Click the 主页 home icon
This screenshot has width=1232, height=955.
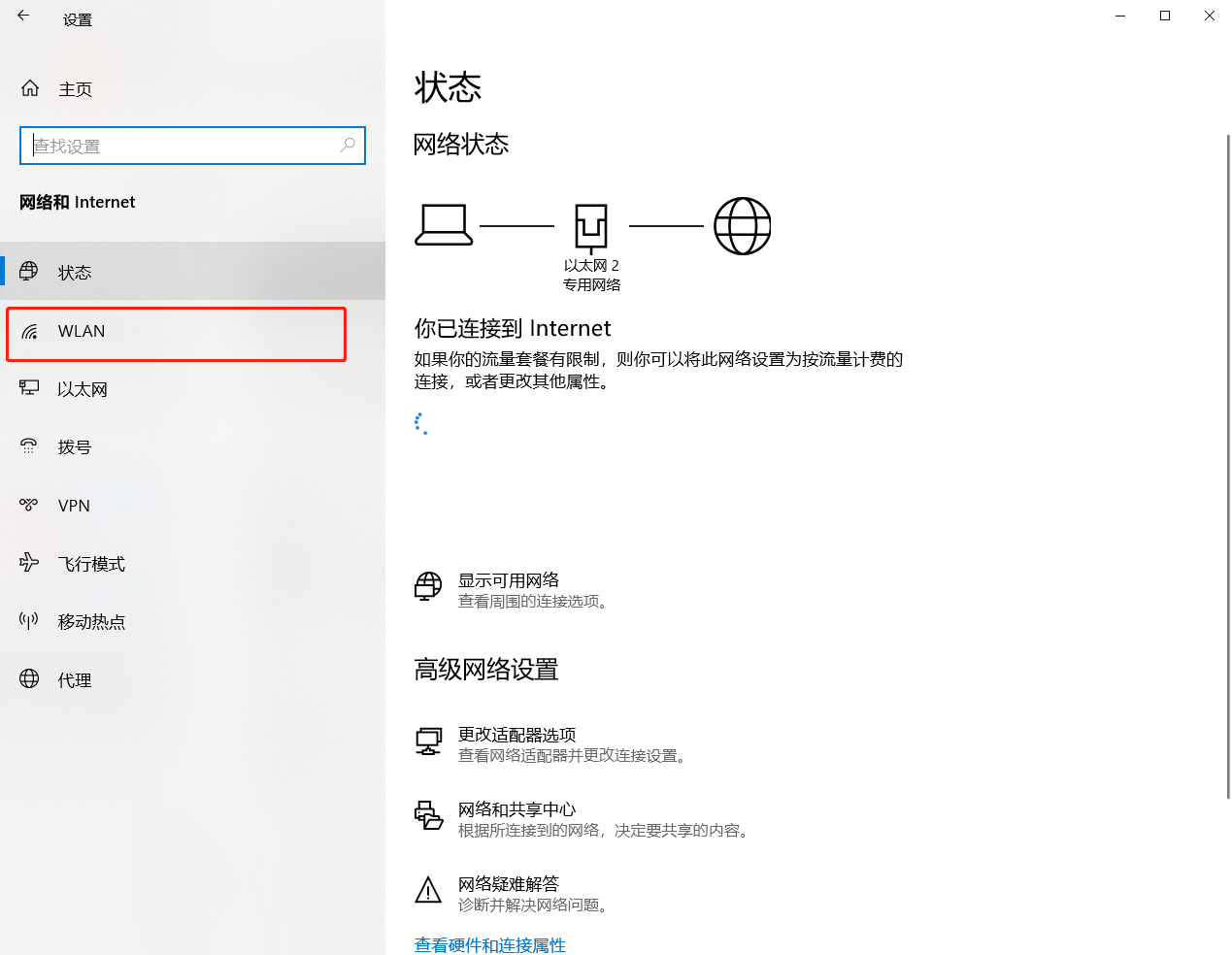click(29, 87)
